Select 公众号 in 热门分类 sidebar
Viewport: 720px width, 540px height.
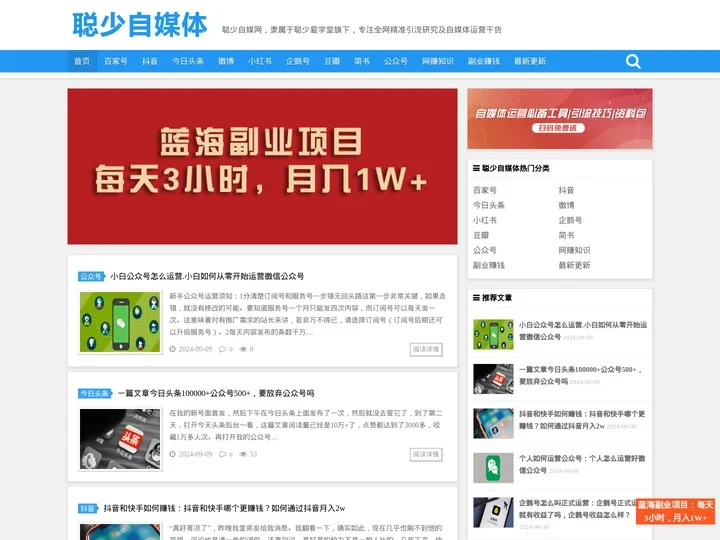pyautogui.click(x=485, y=250)
